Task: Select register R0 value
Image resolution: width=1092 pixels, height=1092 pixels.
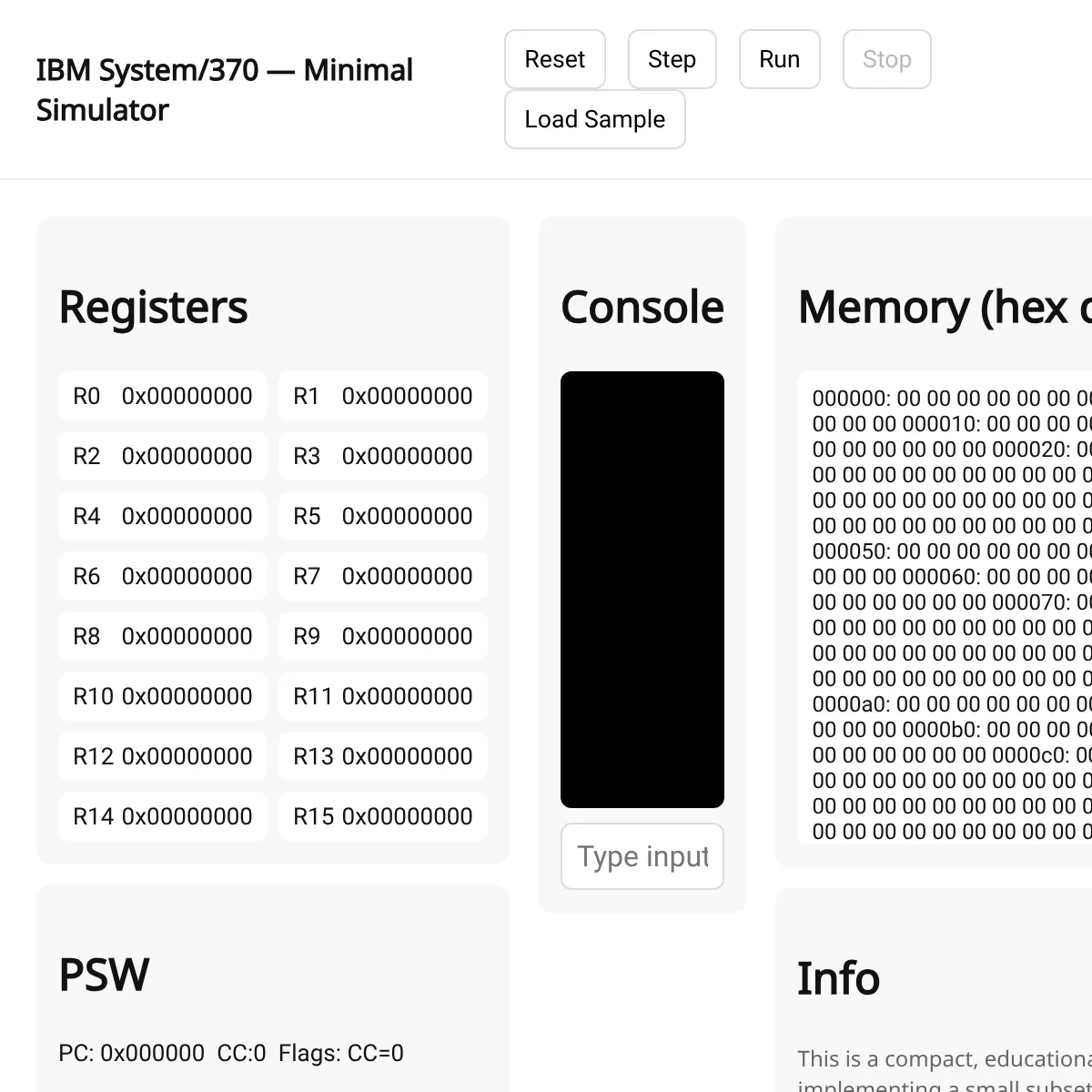Action: click(x=162, y=396)
